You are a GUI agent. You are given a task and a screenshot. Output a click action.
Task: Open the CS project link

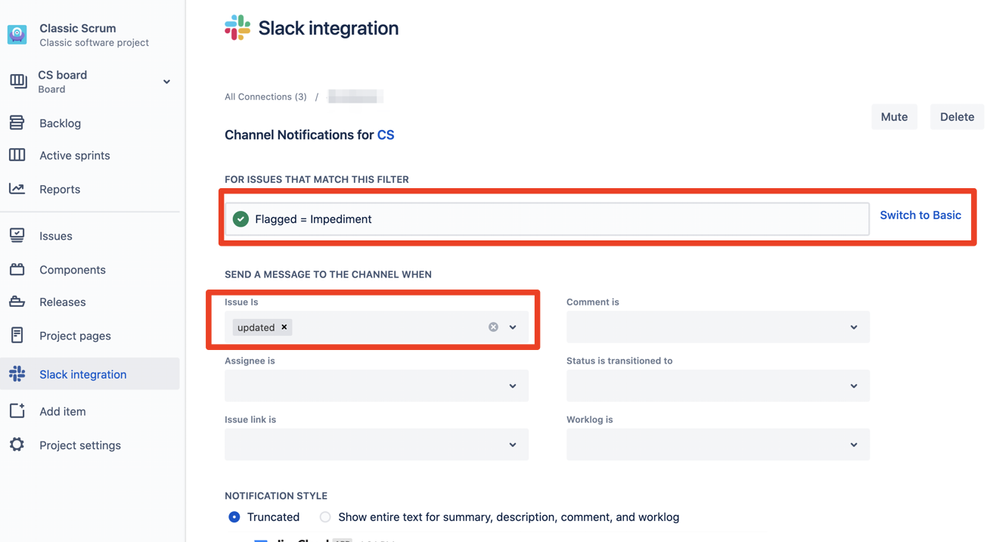point(385,135)
